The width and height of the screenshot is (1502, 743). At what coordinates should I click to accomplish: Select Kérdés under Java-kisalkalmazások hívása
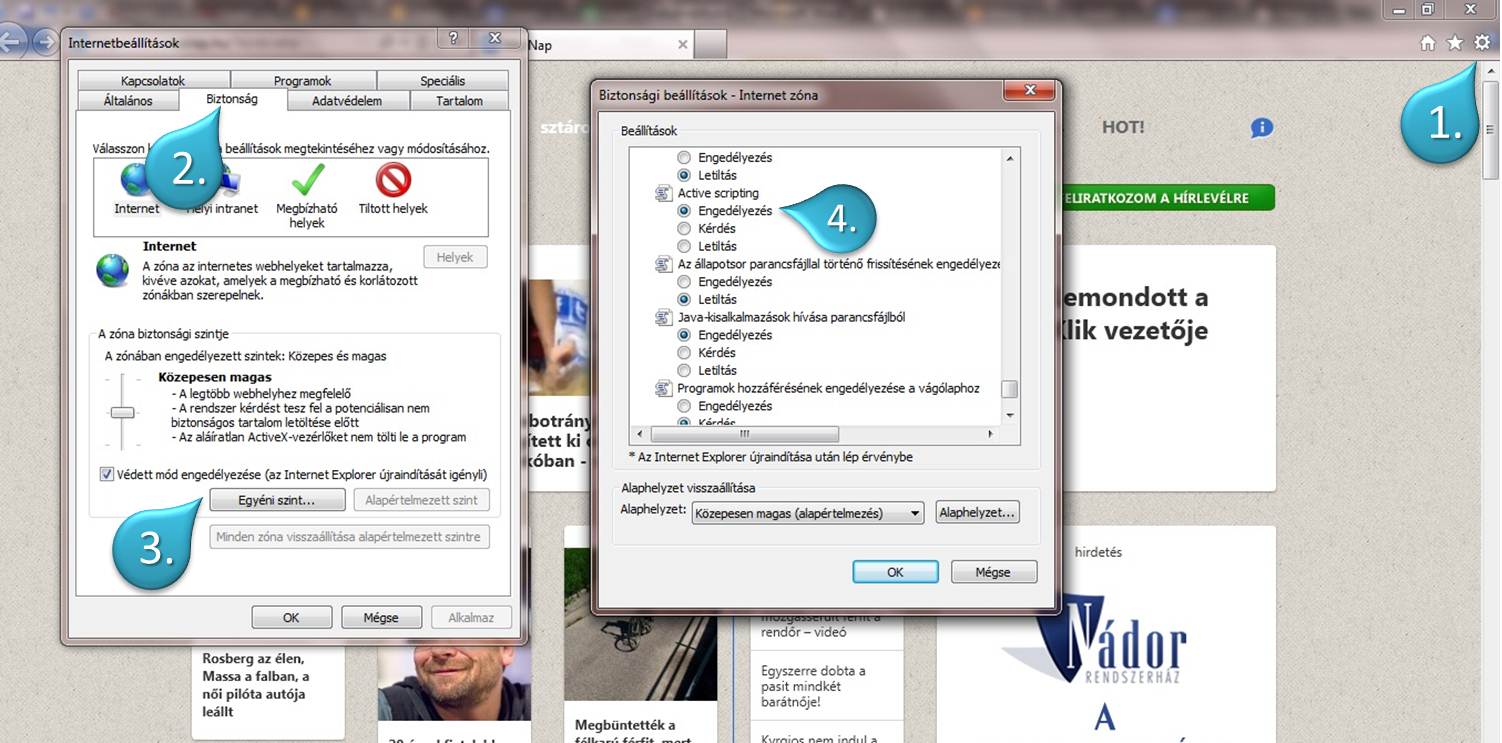pos(684,353)
